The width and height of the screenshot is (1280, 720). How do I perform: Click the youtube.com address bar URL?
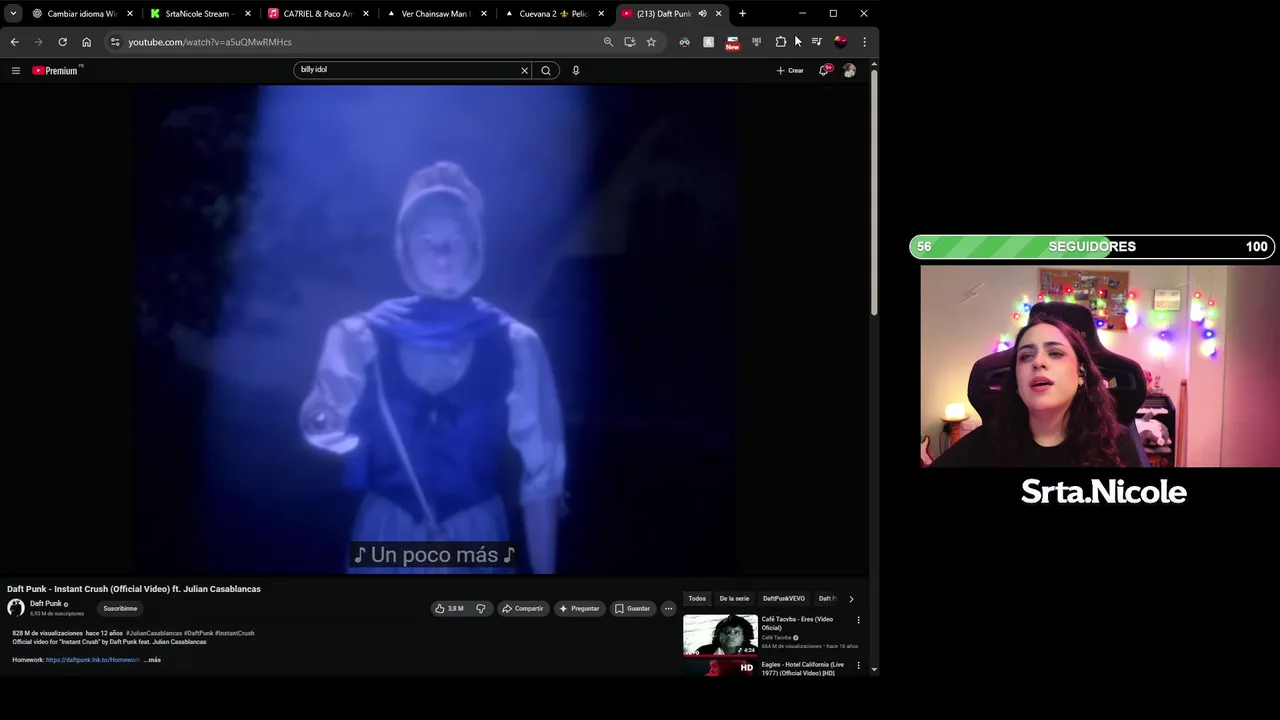(x=210, y=42)
